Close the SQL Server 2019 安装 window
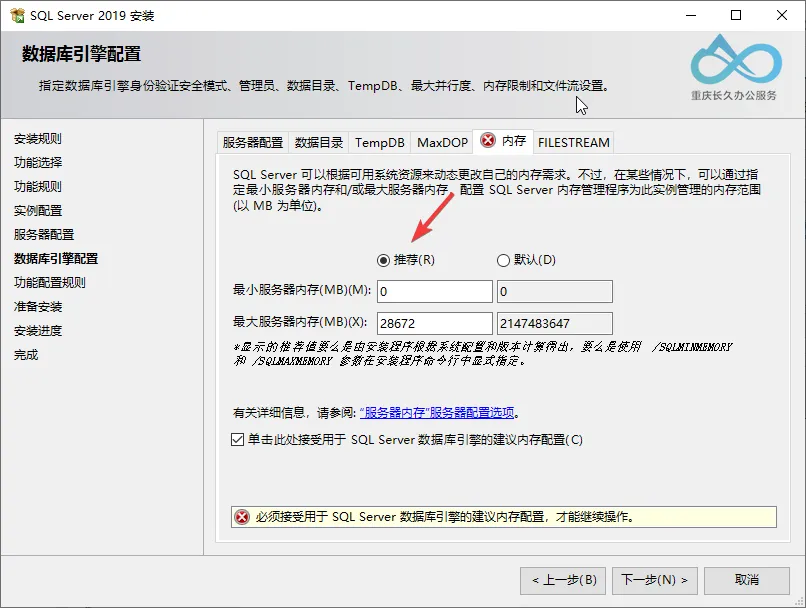806x608 pixels. click(x=781, y=15)
